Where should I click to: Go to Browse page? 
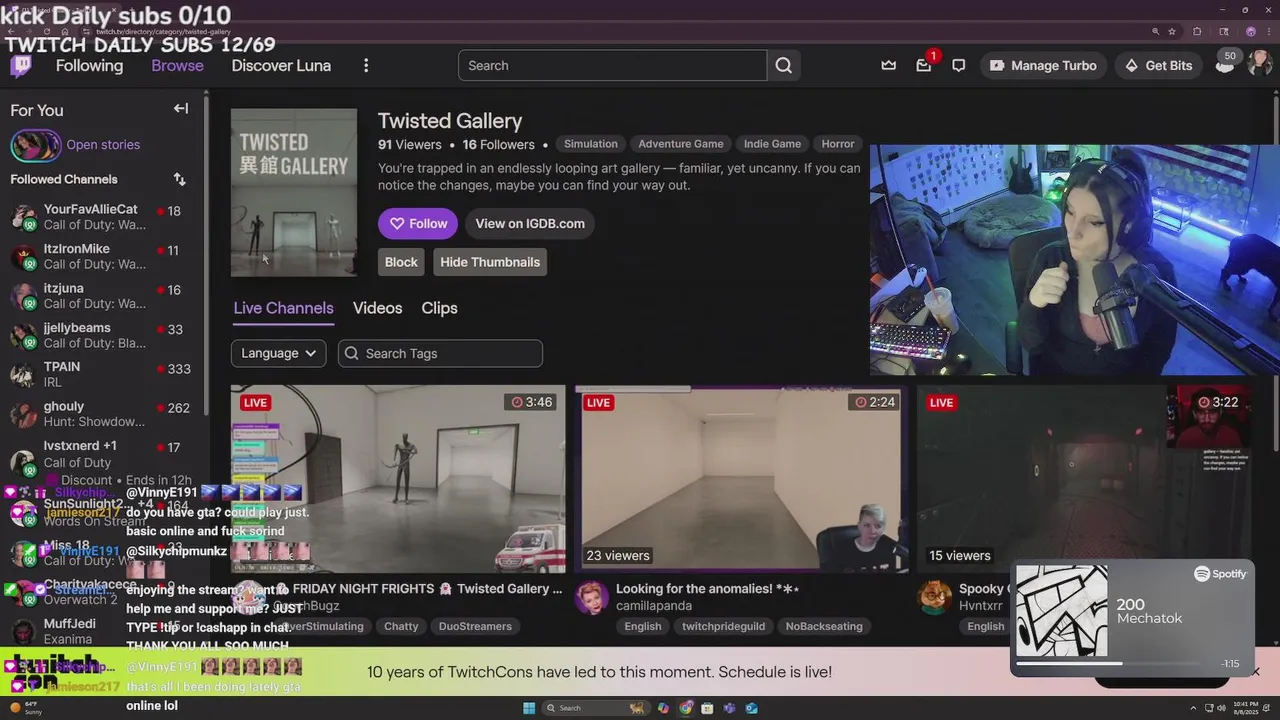pyautogui.click(x=177, y=65)
